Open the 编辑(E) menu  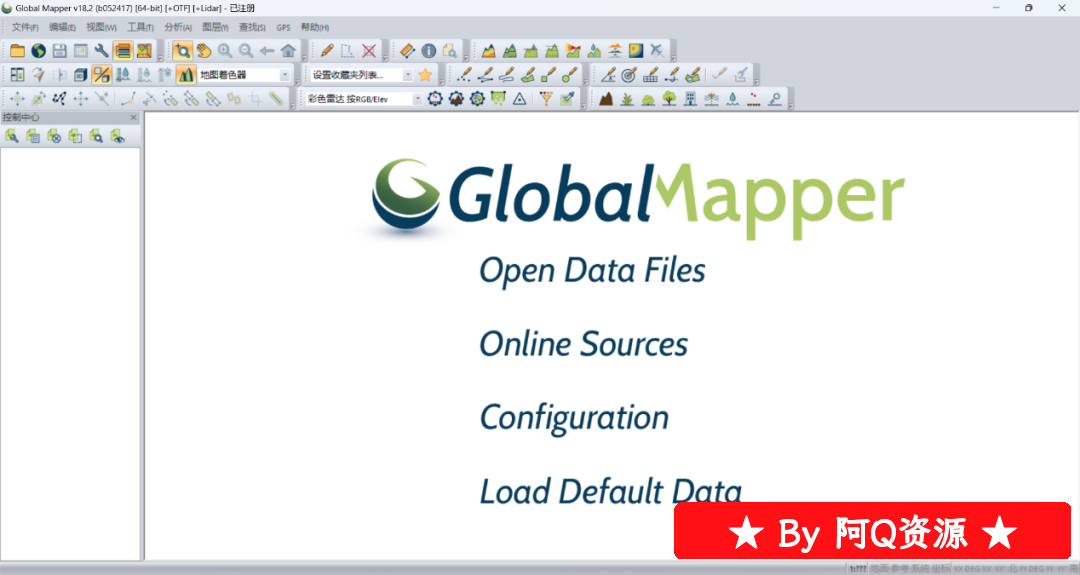62,28
